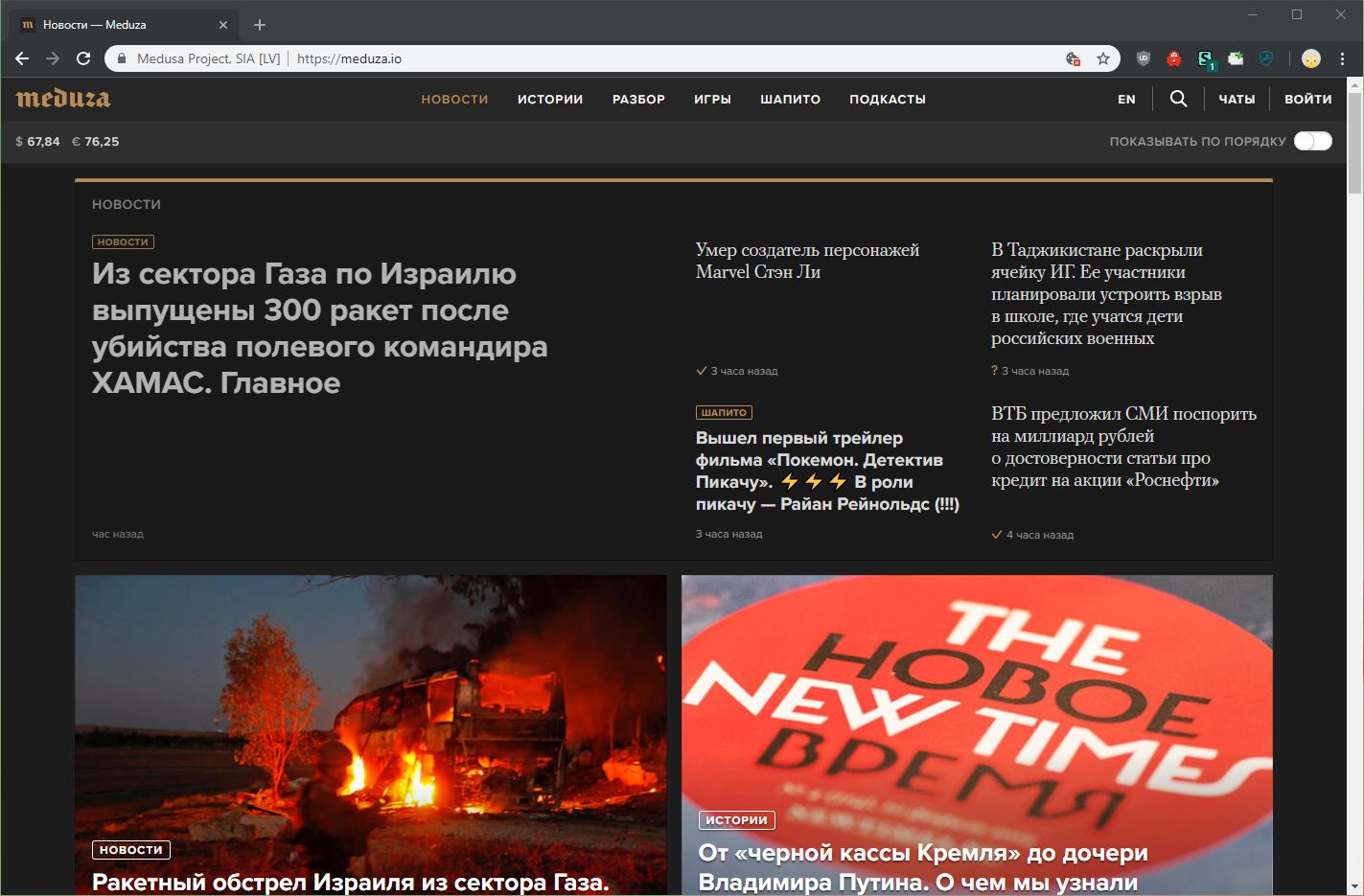Click the Войти login button
Screen dimensions: 1364x896
pyautogui.click(x=1308, y=99)
